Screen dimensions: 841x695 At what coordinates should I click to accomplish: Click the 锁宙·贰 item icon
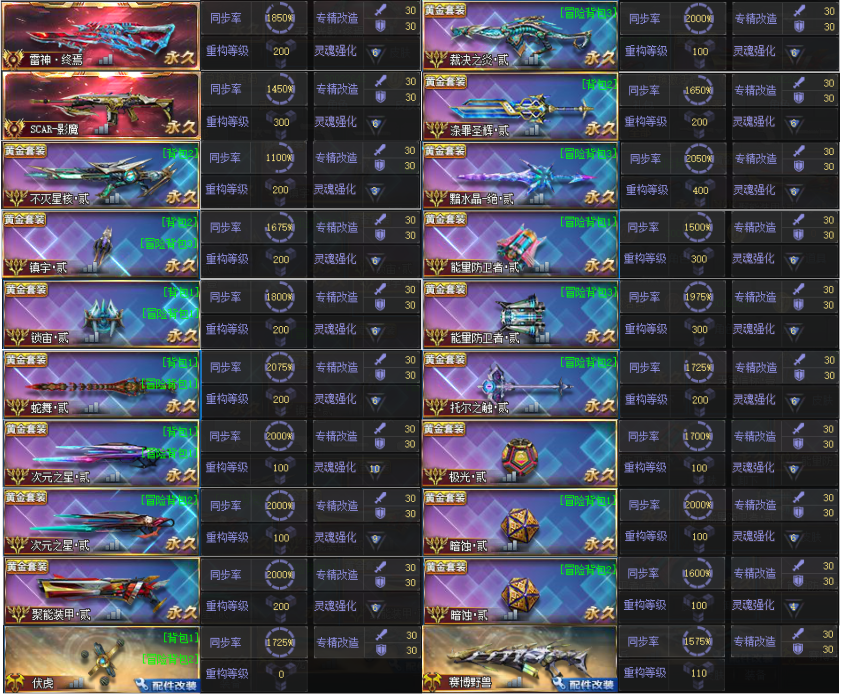click(x=101, y=314)
